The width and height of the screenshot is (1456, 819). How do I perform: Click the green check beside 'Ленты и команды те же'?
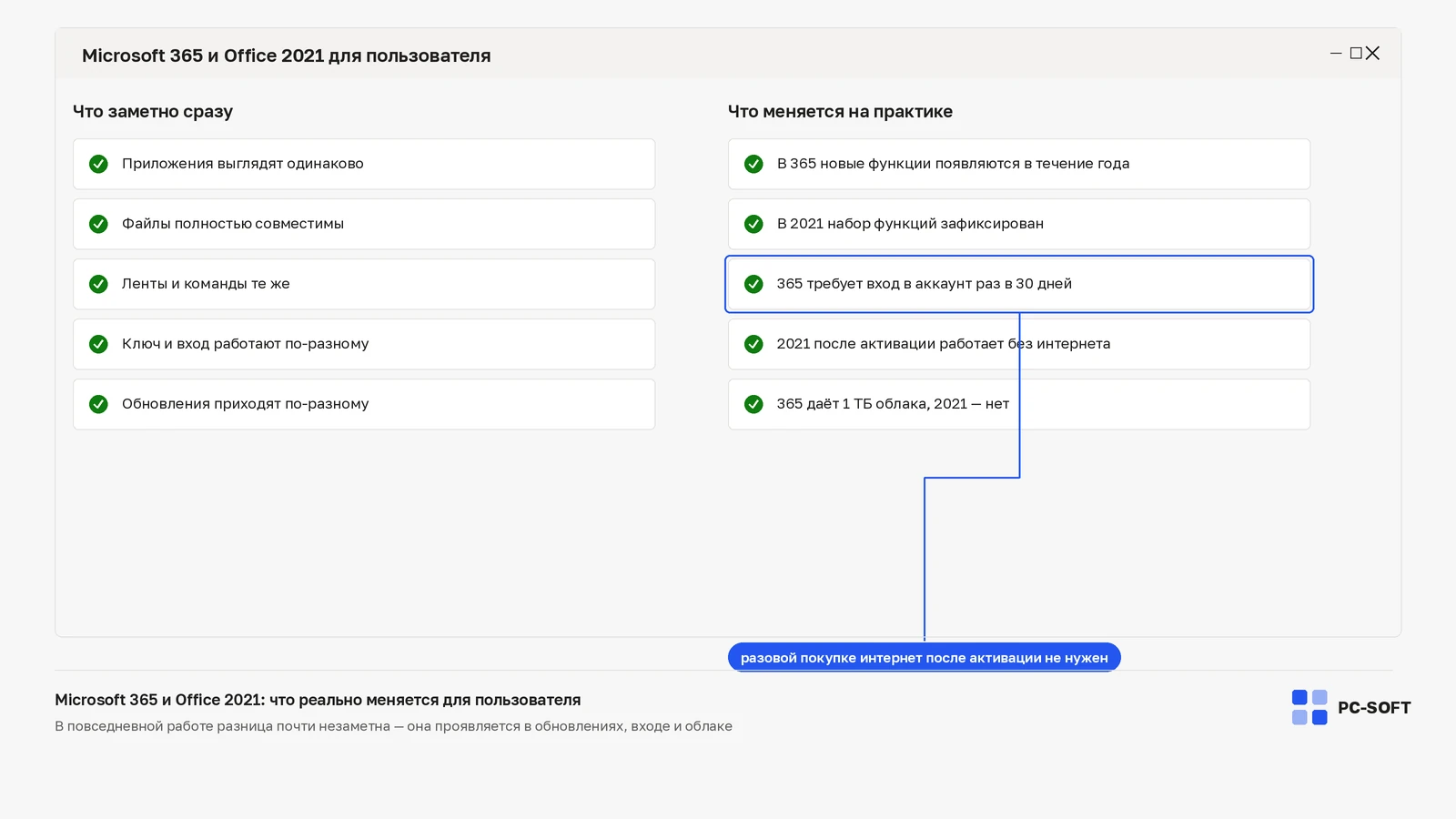(98, 284)
